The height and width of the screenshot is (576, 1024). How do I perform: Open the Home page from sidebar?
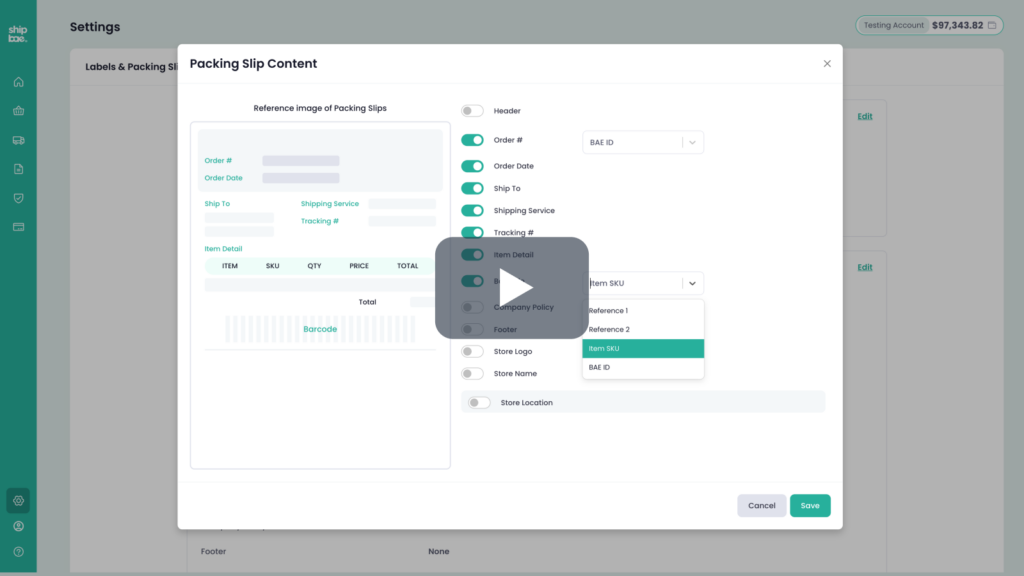[18, 82]
